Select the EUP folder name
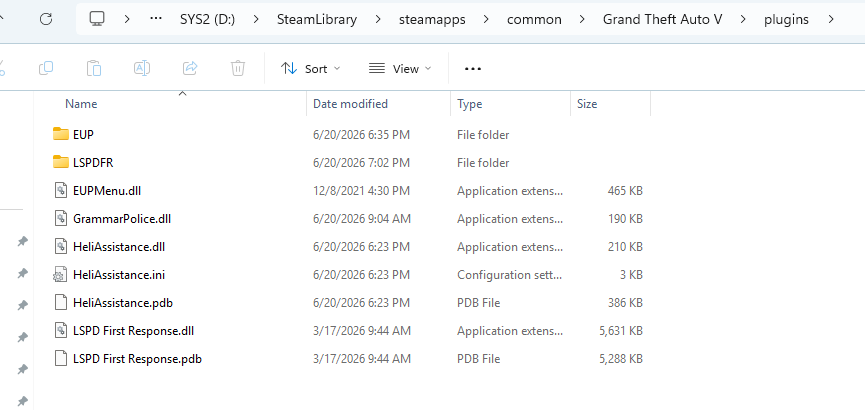865x410 pixels. tap(83, 135)
